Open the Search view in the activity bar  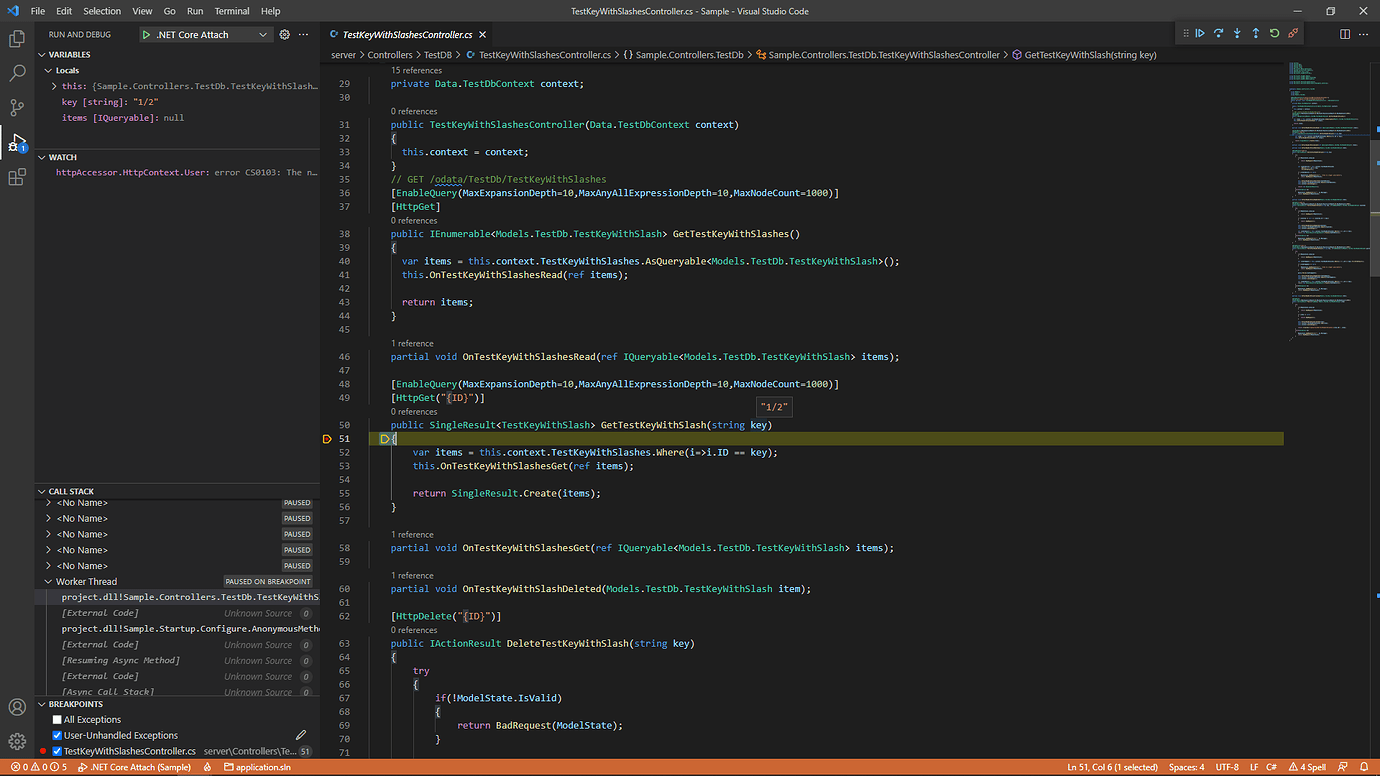16,72
